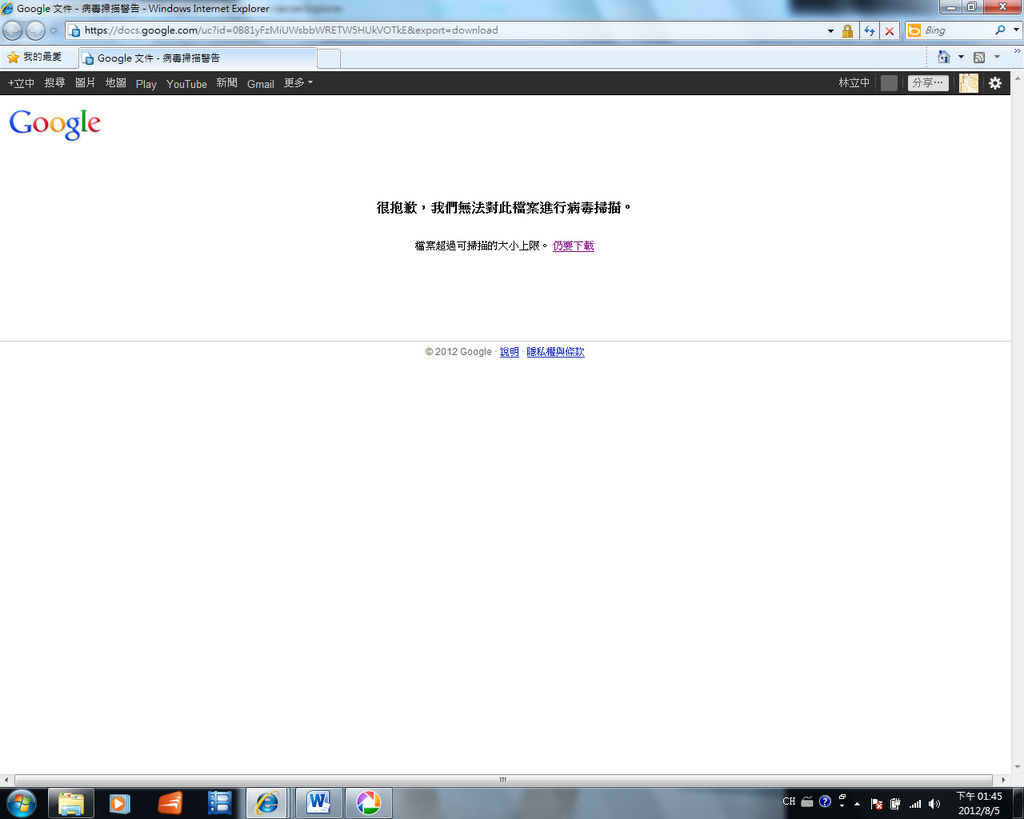Open 圖片 in Google bar

tap(85, 83)
